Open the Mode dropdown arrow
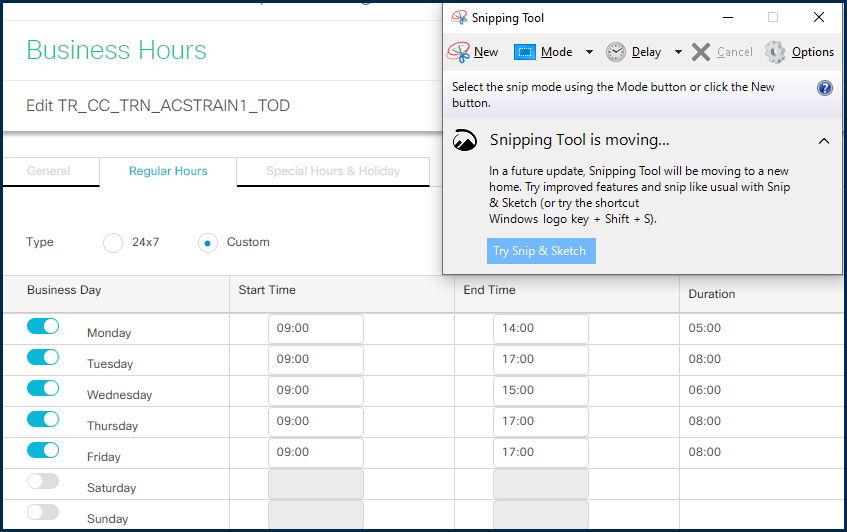The image size is (847, 532). tap(589, 52)
